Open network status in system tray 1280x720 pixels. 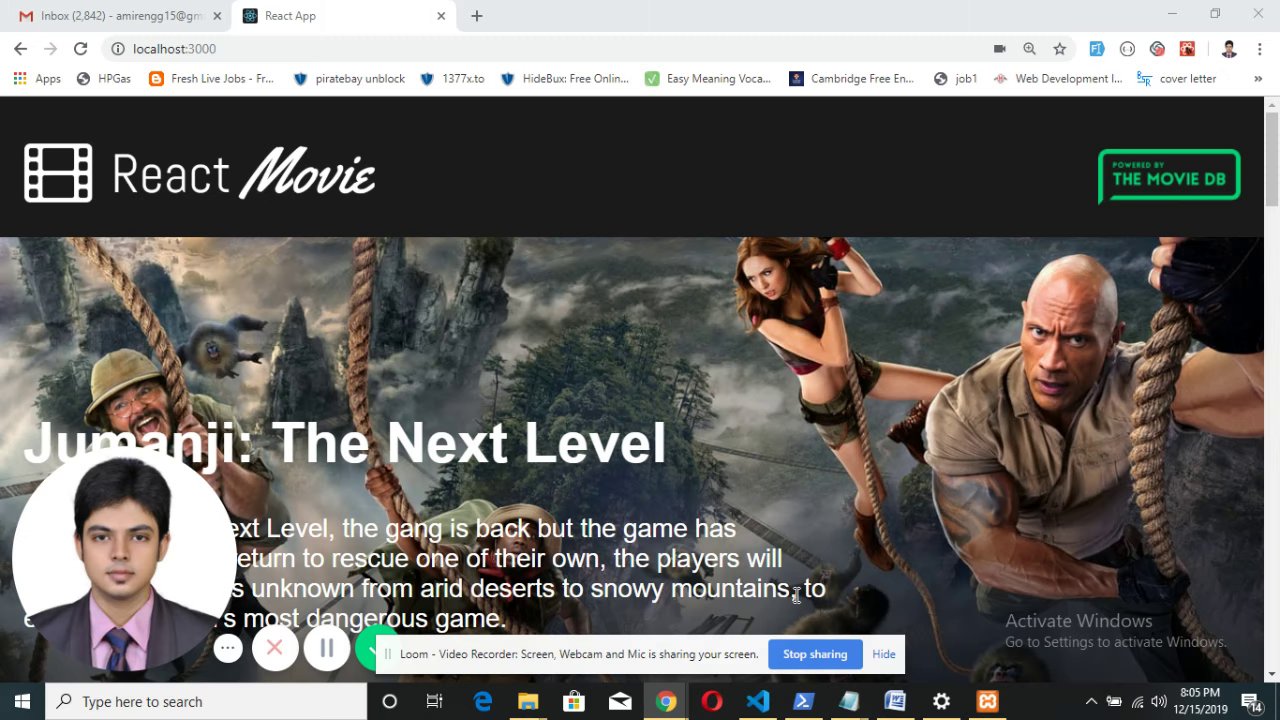click(1137, 701)
